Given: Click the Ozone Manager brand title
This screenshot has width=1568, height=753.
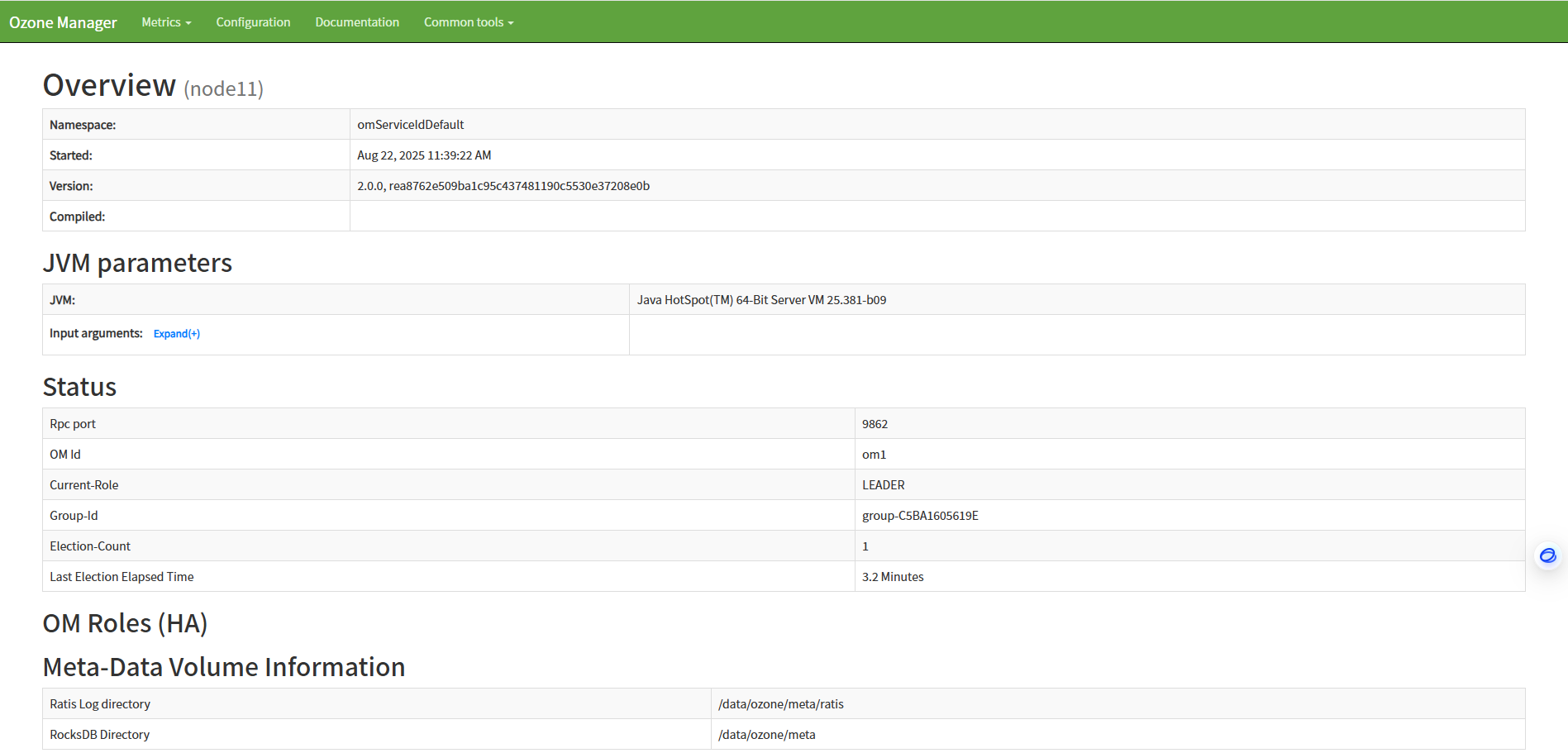Looking at the screenshot, I should tap(63, 22).
